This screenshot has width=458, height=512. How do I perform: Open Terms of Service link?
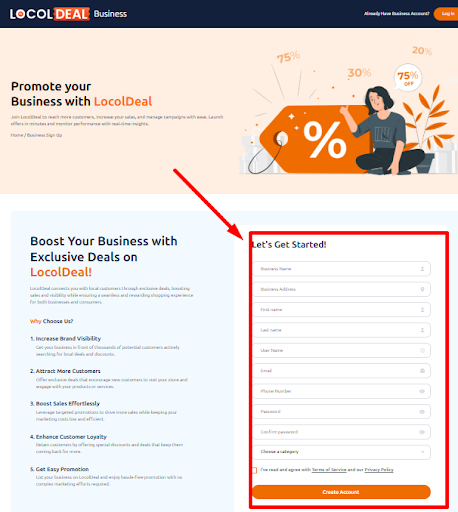click(x=329, y=470)
